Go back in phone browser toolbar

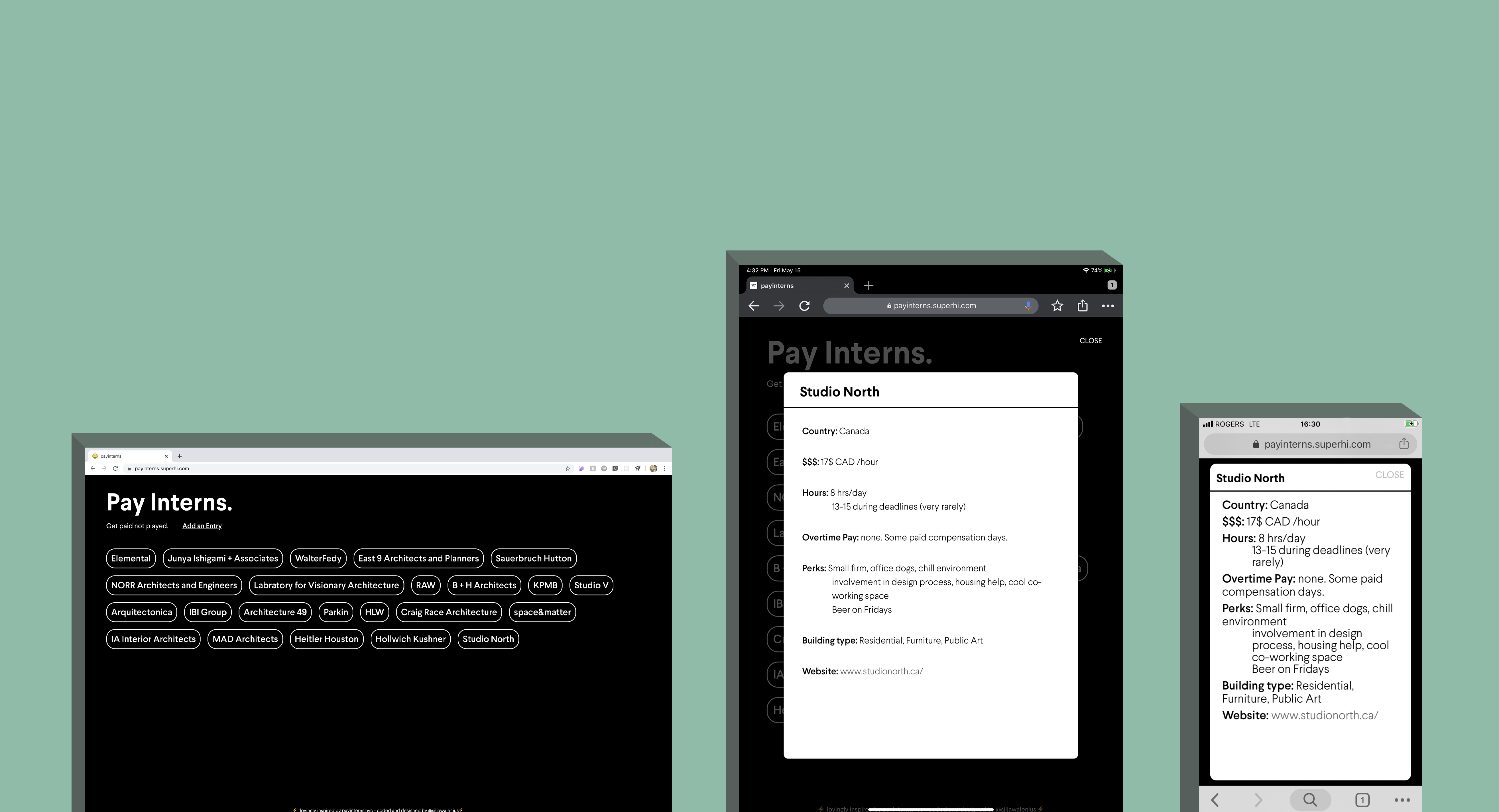1215,800
